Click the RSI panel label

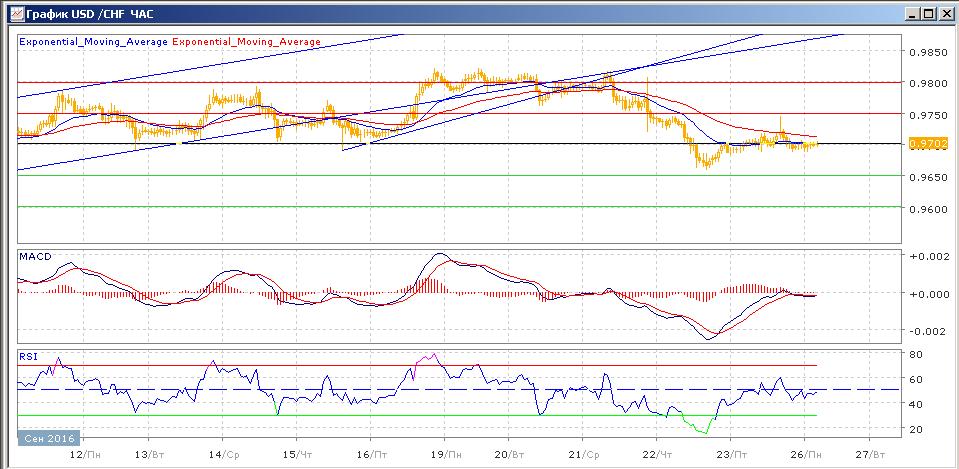[x=28, y=354]
